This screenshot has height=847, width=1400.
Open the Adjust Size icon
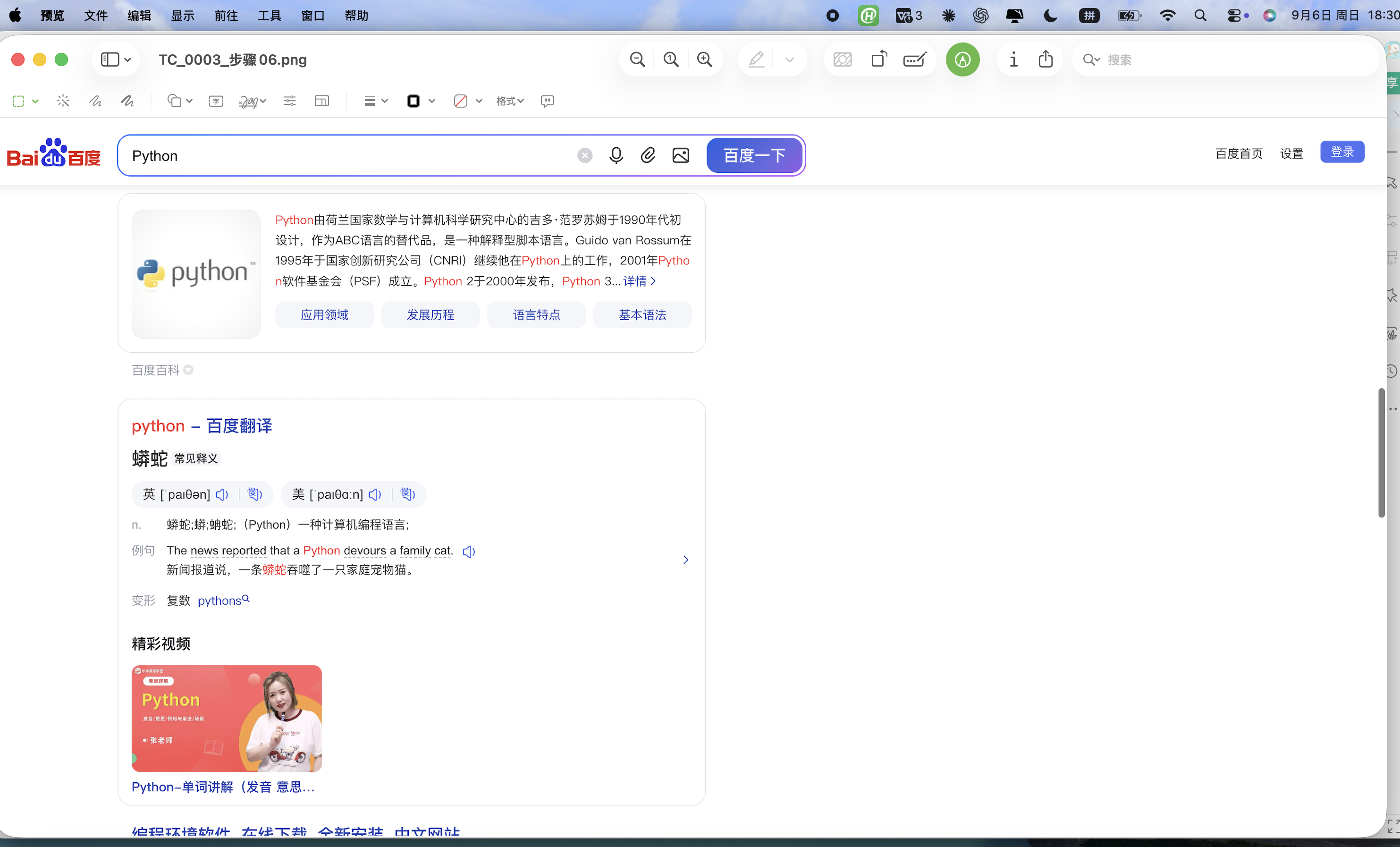pyautogui.click(x=321, y=101)
